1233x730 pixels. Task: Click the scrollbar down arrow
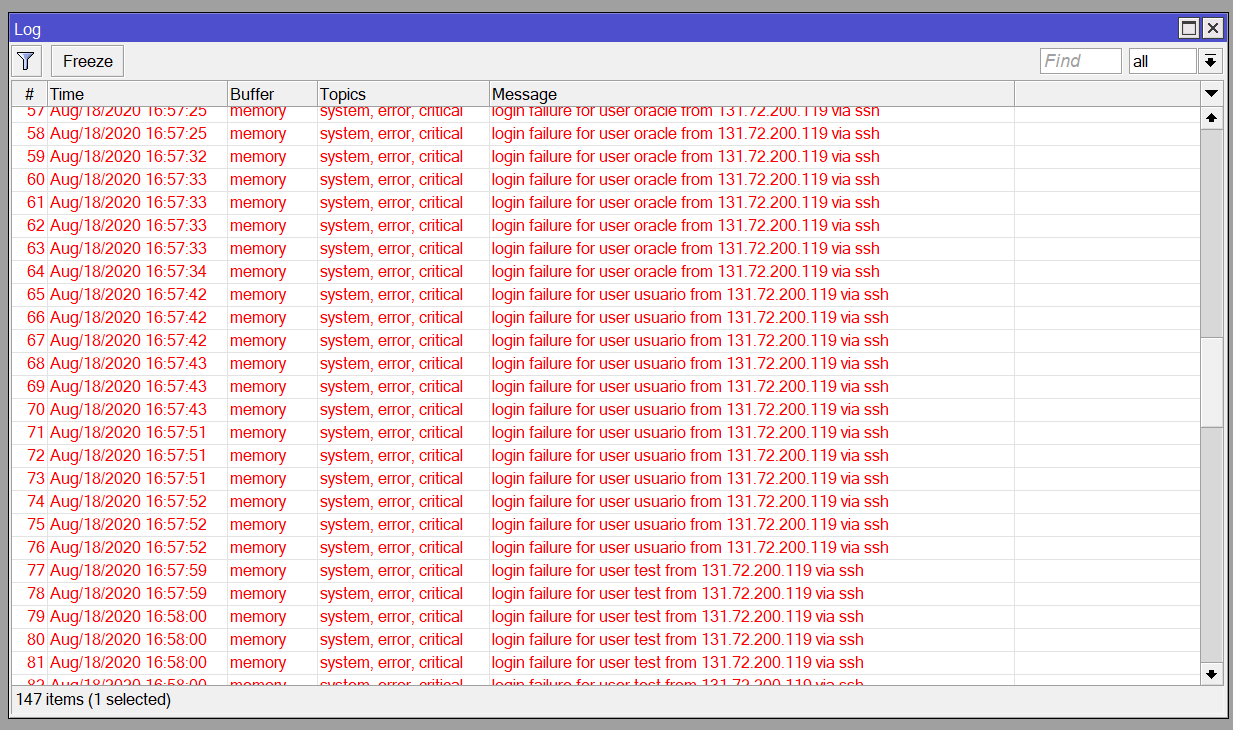[1212, 674]
